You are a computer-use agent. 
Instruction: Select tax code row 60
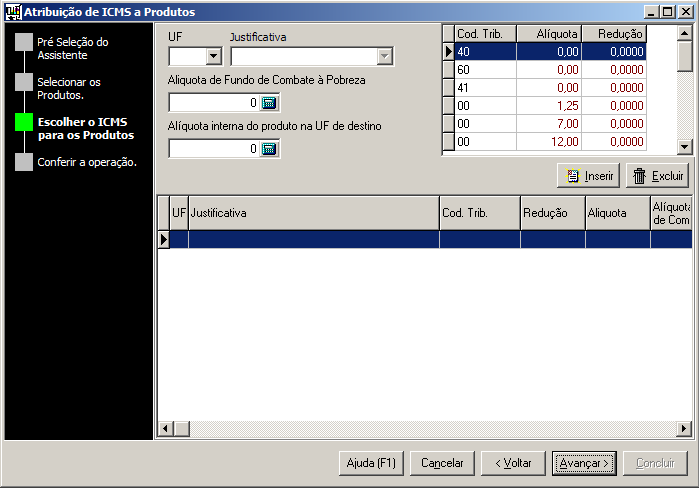(x=550, y=70)
